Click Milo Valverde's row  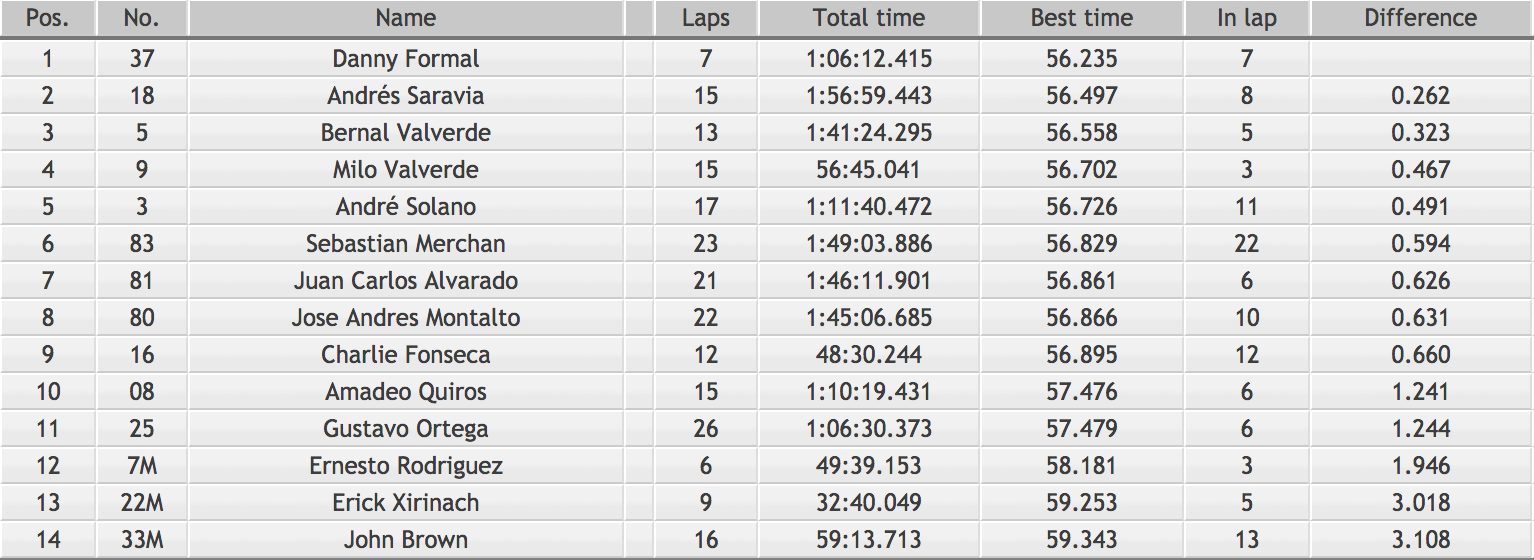(767, 170)
